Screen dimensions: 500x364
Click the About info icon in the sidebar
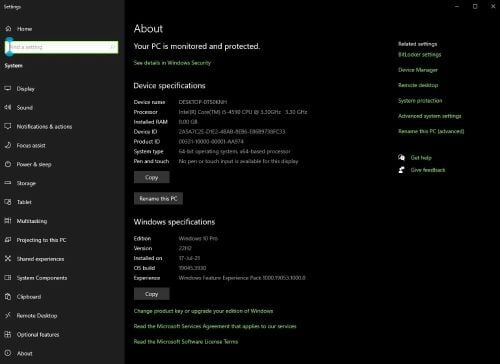tap(8, 353)
